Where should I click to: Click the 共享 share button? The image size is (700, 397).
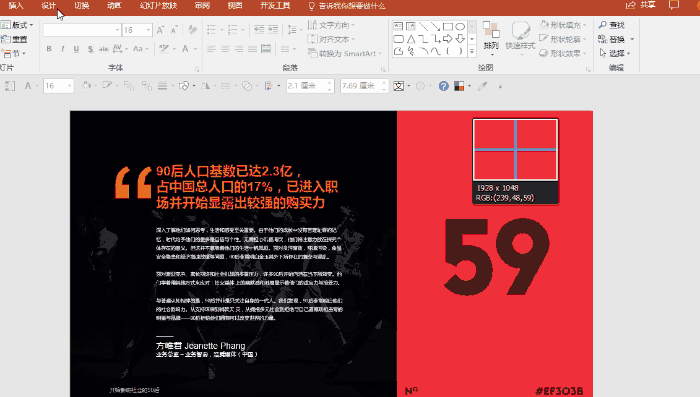pos(641,5)
